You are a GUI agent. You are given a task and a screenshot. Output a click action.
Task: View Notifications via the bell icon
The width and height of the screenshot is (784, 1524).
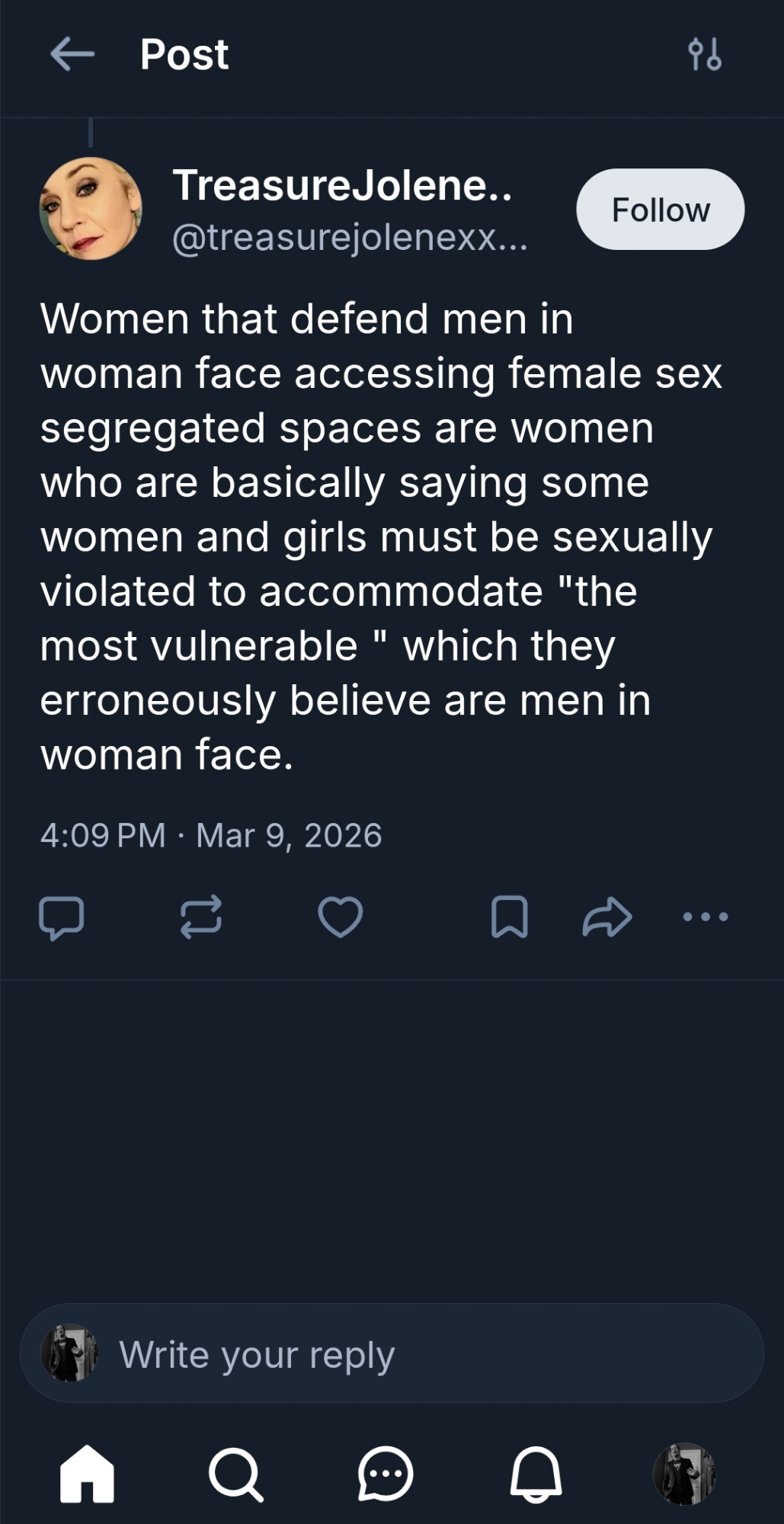click(x=536, y=1474)
